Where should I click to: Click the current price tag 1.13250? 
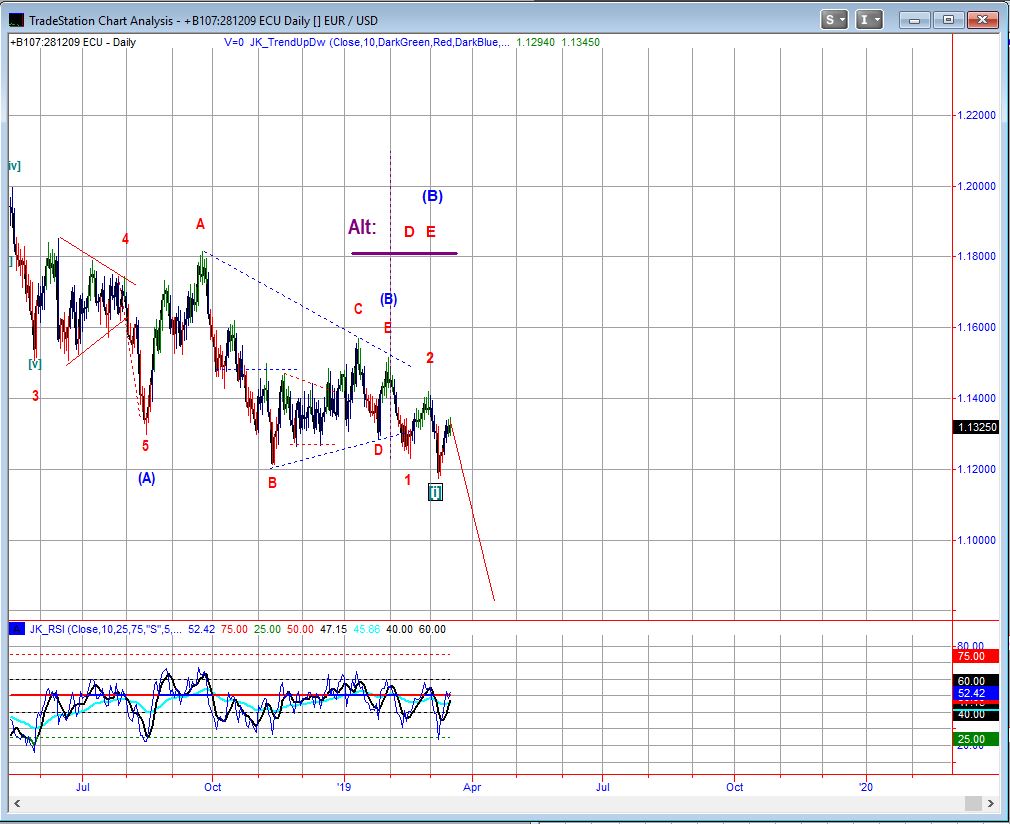point(976,427)
